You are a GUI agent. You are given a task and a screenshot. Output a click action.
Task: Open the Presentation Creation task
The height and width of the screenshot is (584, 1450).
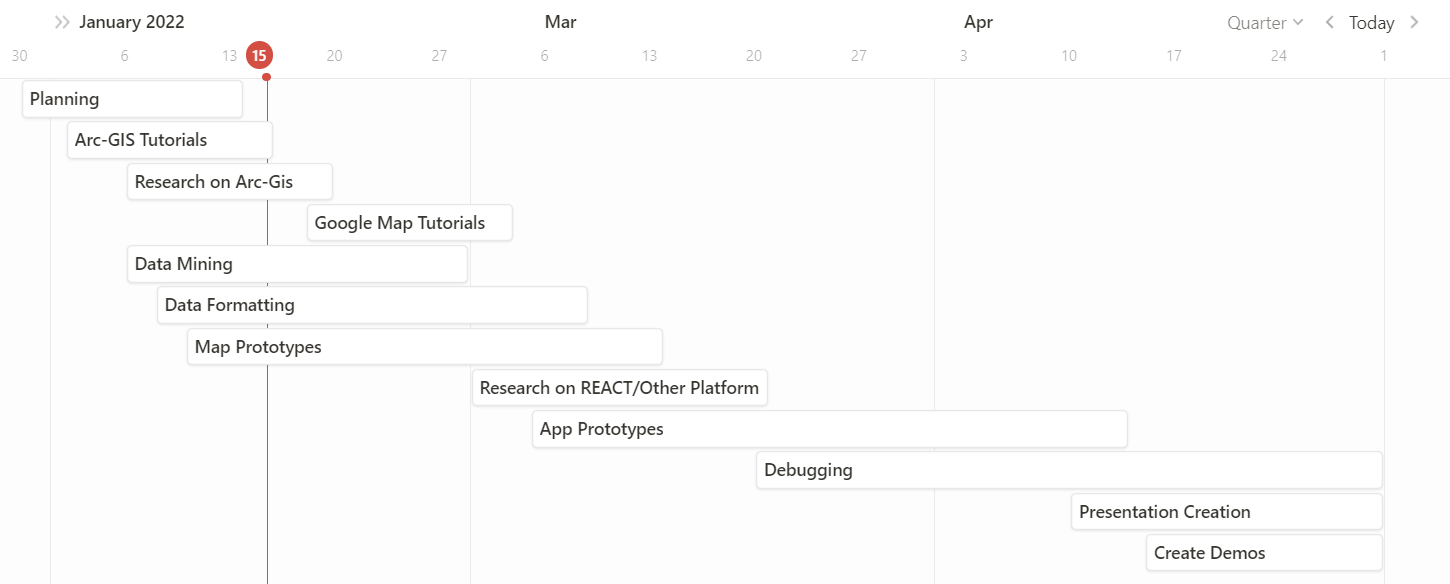[1226, 512]
